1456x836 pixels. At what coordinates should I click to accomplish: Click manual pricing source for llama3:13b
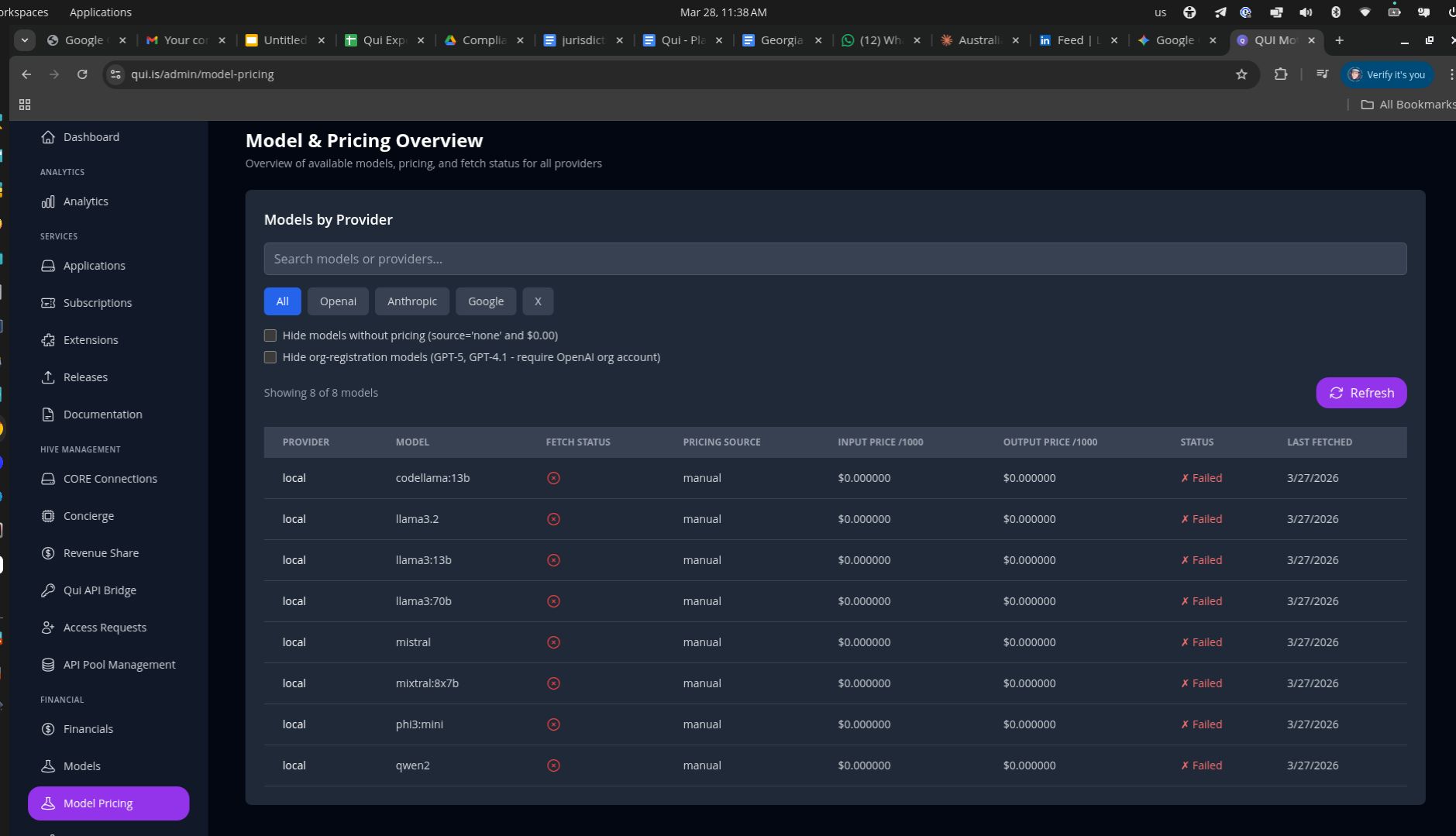pyautogui.click(x=702, y=560)
